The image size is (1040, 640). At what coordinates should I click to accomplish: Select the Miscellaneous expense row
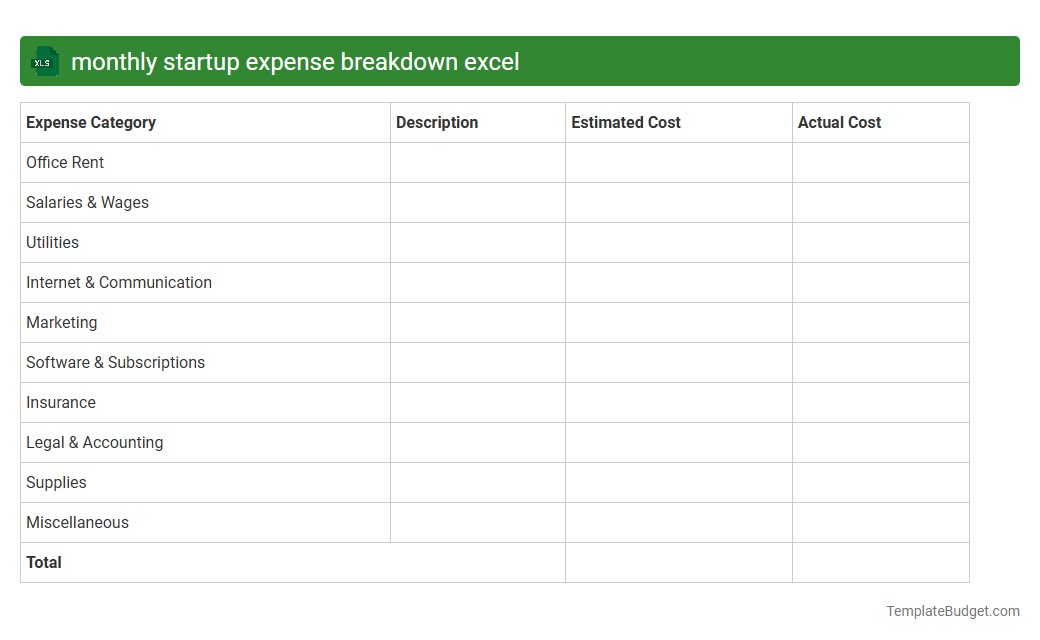point(77,522)
